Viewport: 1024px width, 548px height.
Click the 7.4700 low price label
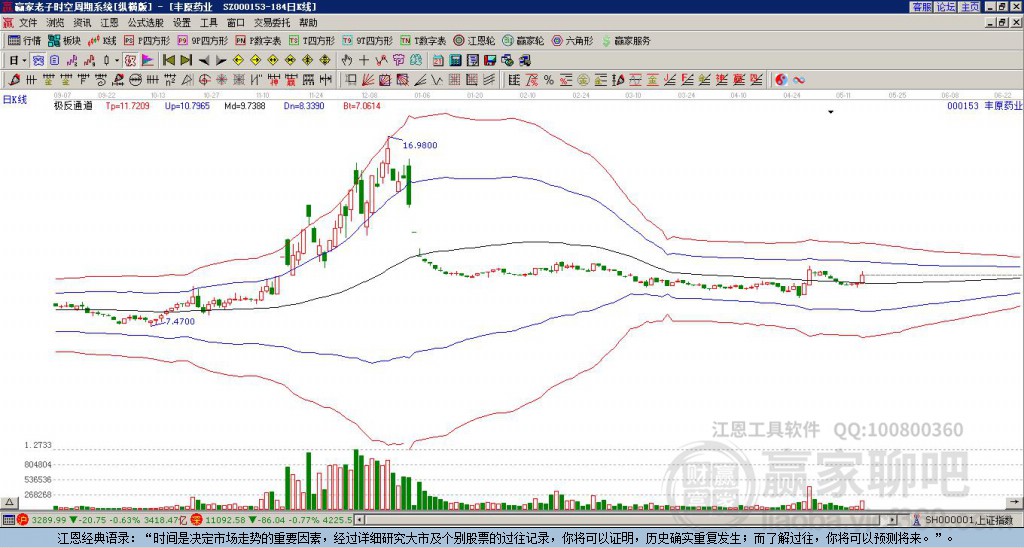pos(180,321)
